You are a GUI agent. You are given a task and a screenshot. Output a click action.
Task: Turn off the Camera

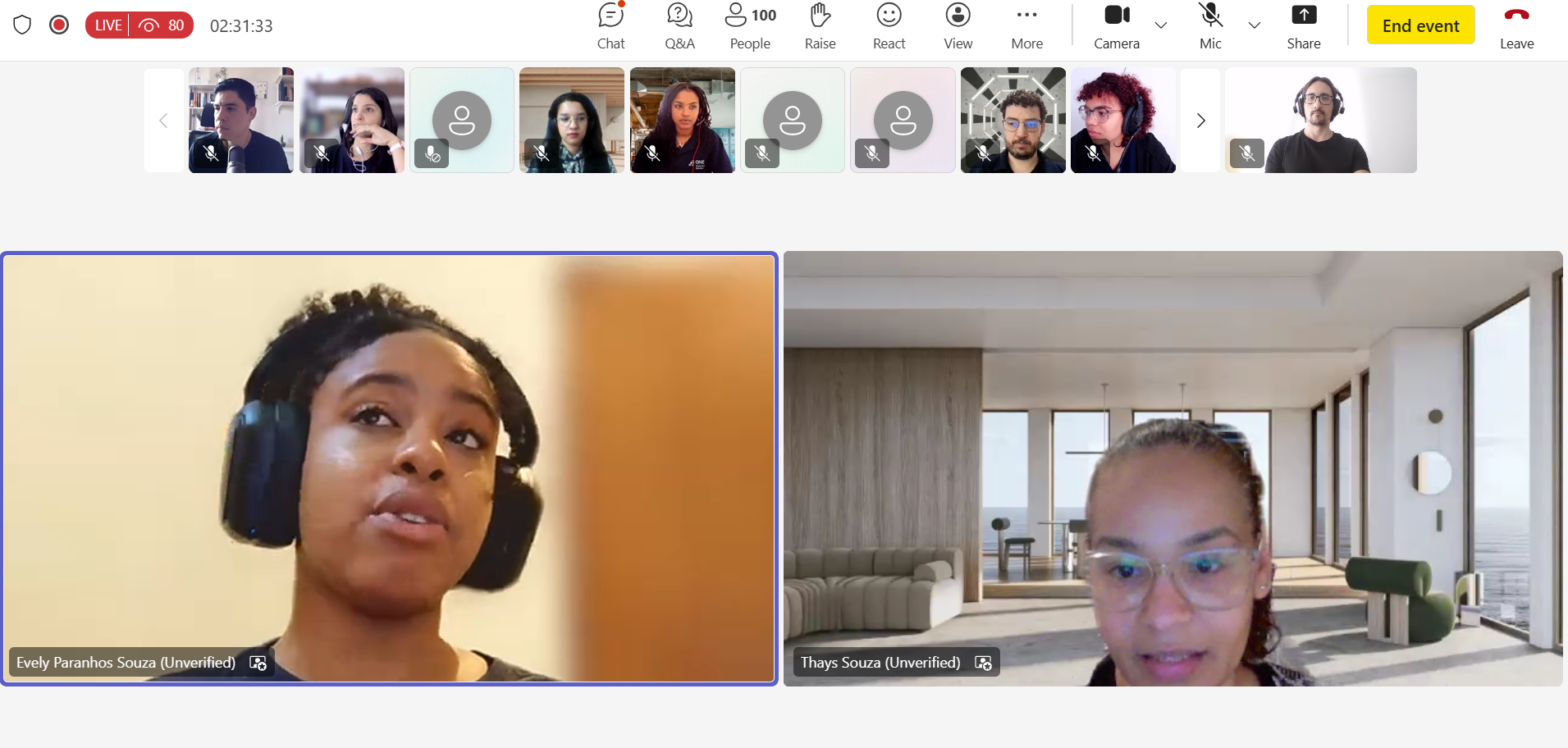1116,26
